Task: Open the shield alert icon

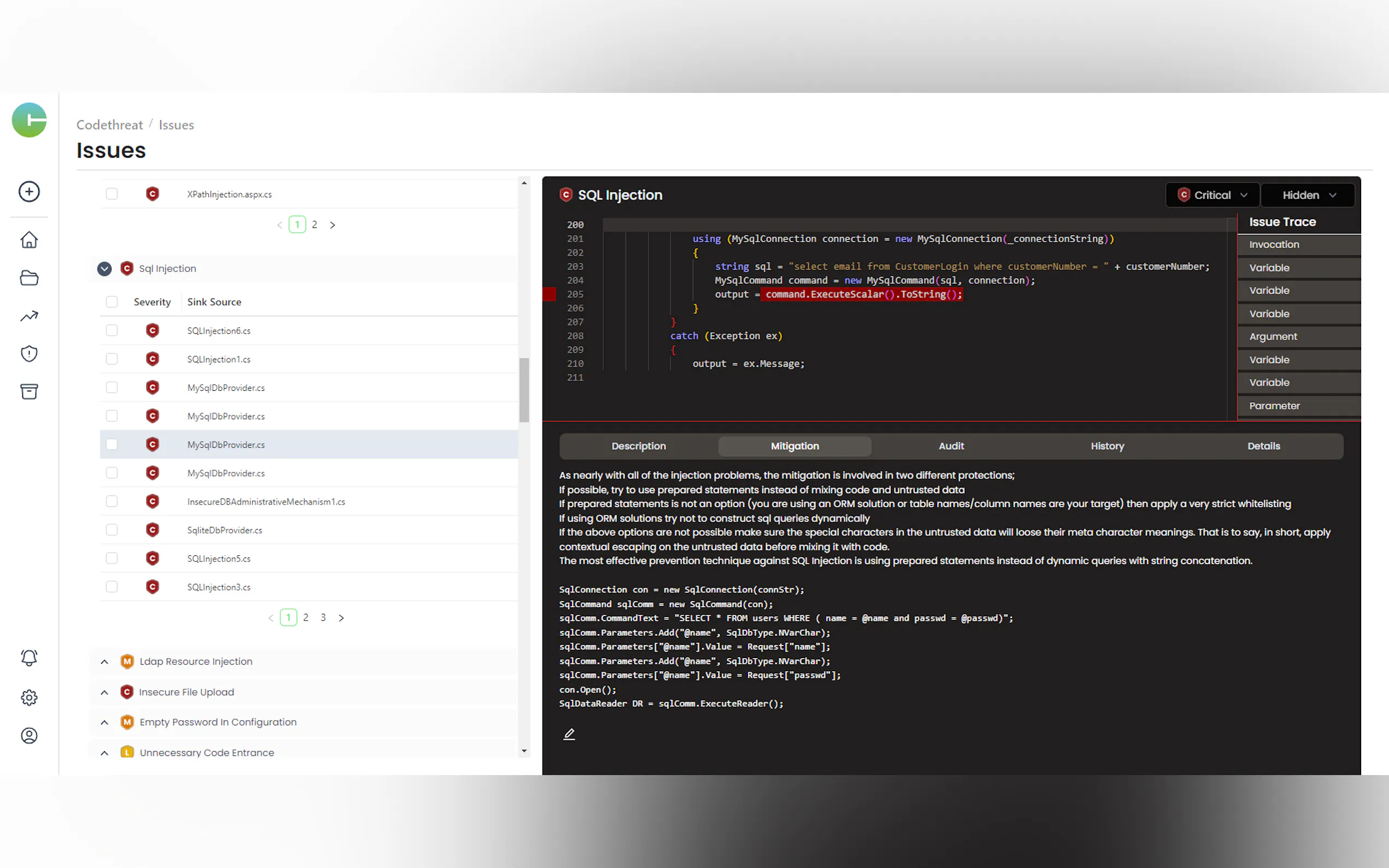Action: 30,354
